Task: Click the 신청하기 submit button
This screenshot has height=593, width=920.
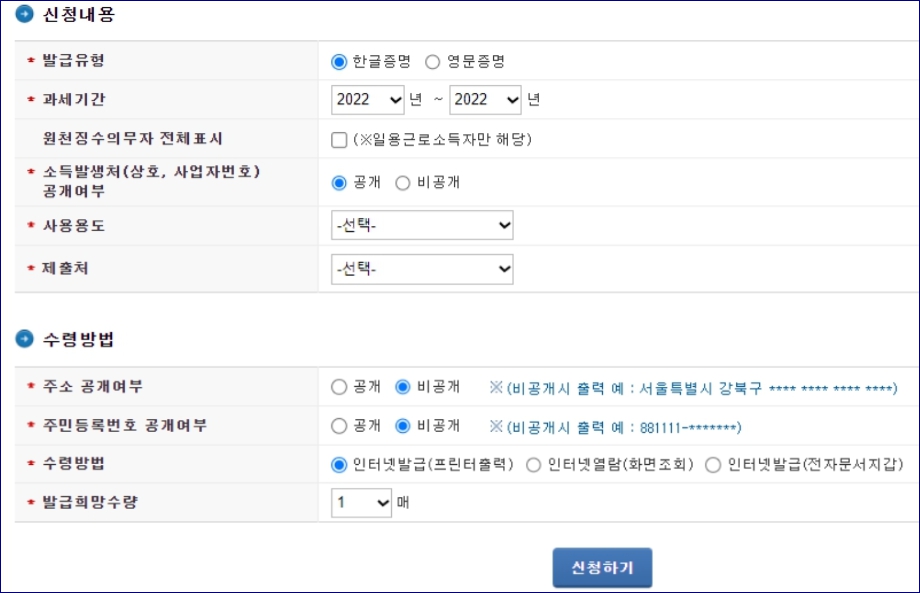Action: click(601, 567)
